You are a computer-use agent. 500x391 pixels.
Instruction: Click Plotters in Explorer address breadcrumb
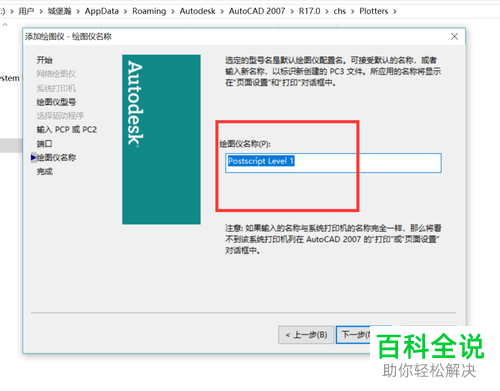pyautogui.click(x=374, y=11)
